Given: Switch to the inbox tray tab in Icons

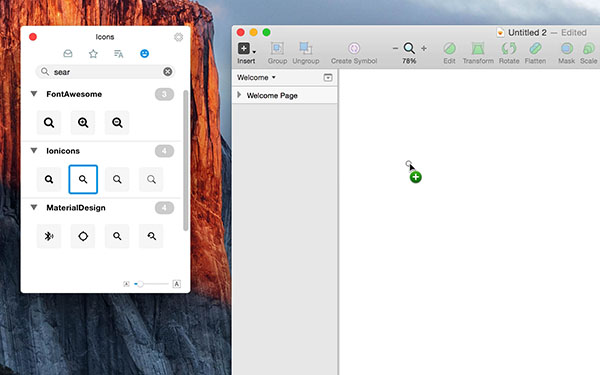Looking at the screenshot, I should tap(68, 54).
